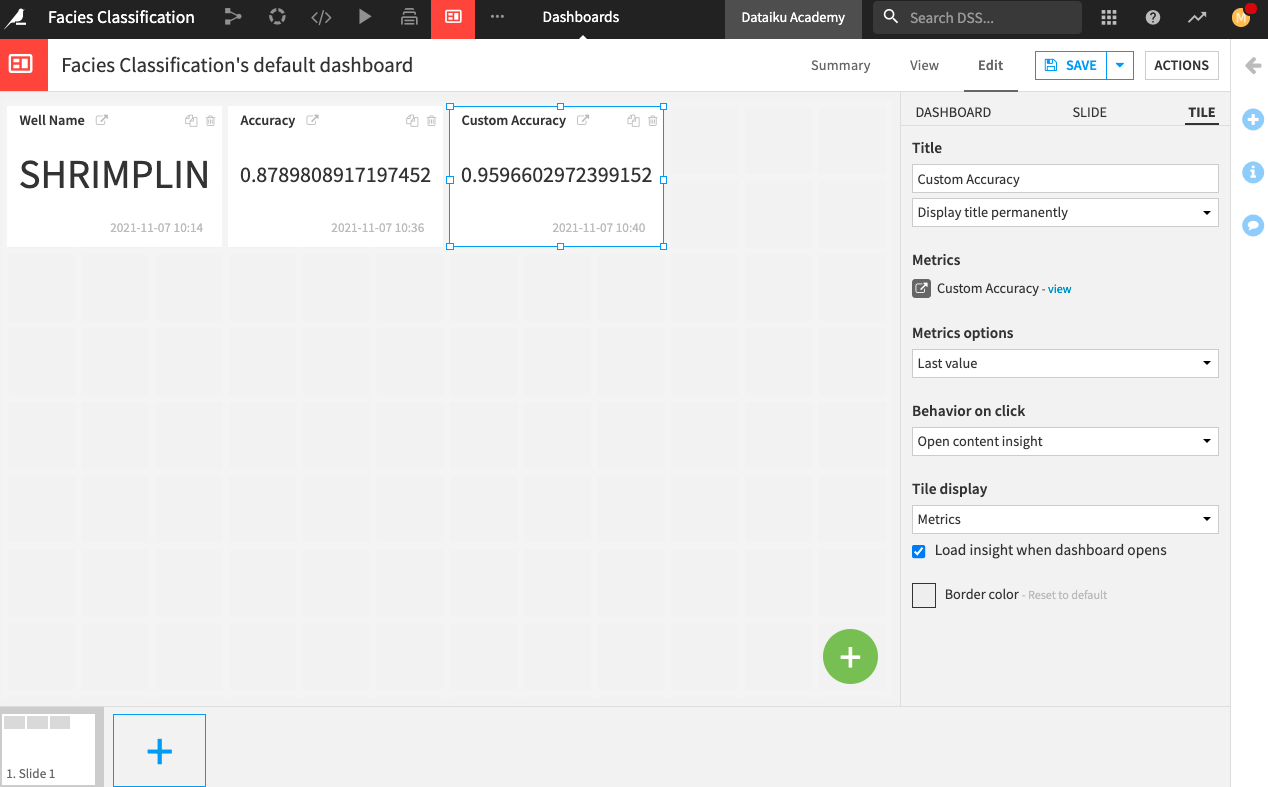
Task: Uncheck Load insight when dashboard opens
Action: pyautogui.click(x=918, y=551)
